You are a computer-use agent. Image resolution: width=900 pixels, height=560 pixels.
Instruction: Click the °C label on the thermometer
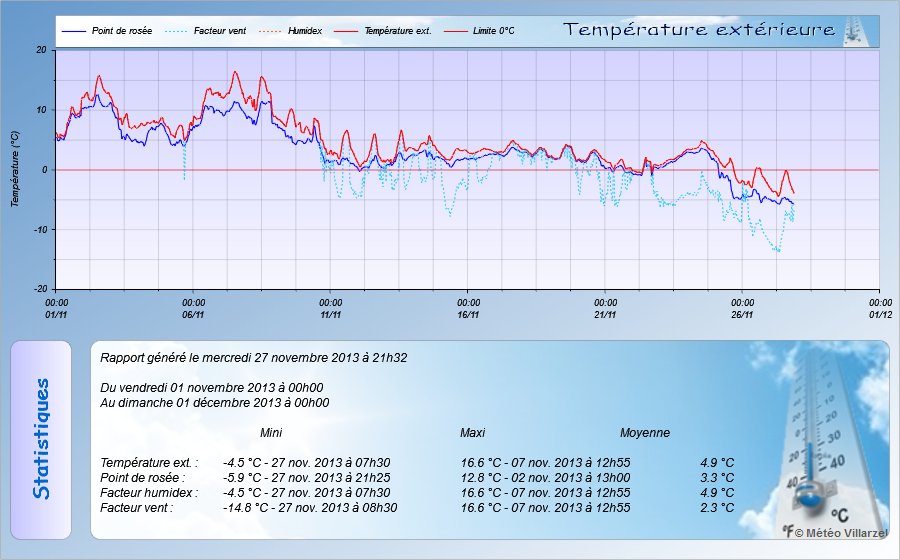coord(839,515)
